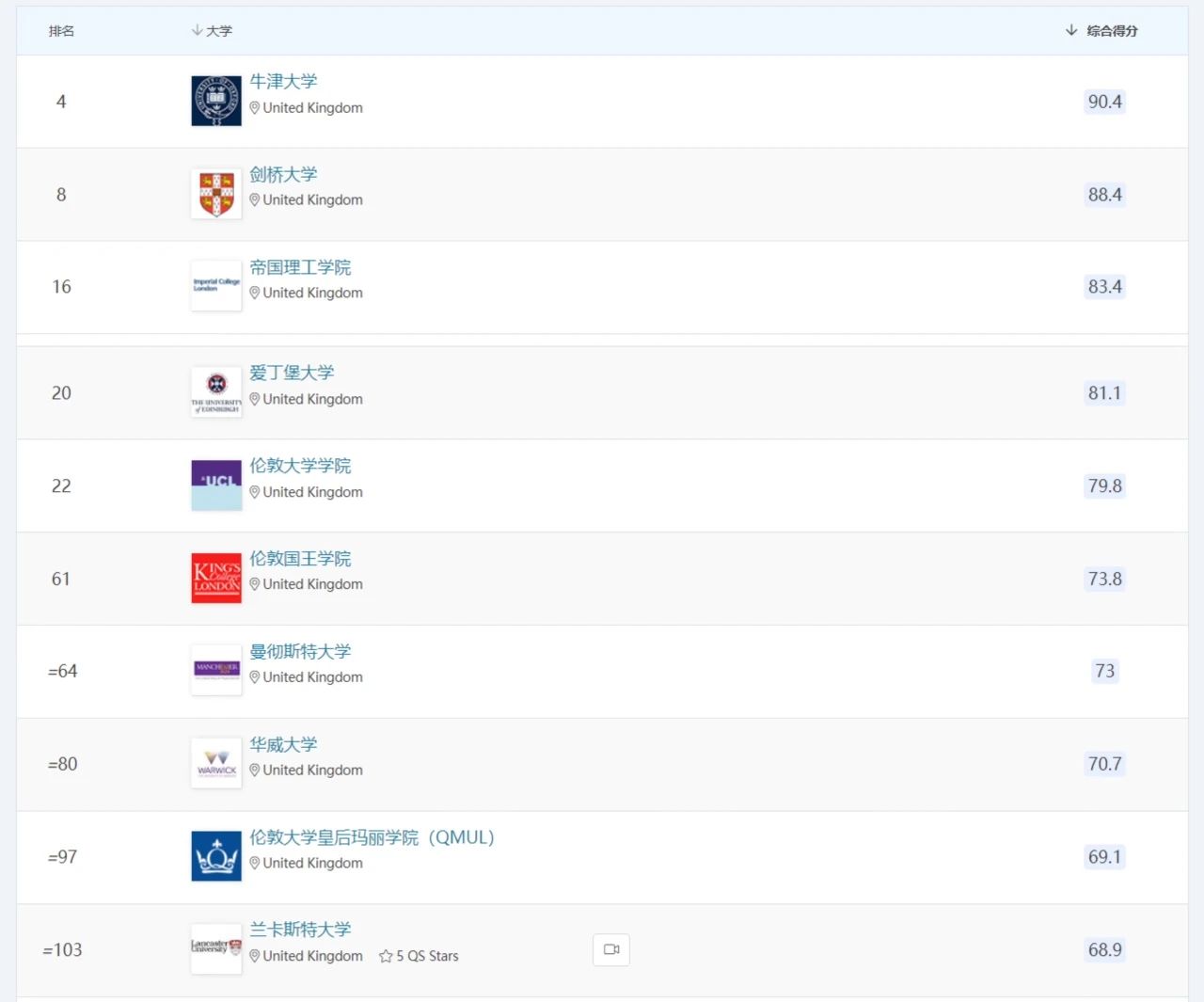This screenshot has width=1204, height=1002.
Task: Open the blue QMUL crown logo
Action: point(216,856)
